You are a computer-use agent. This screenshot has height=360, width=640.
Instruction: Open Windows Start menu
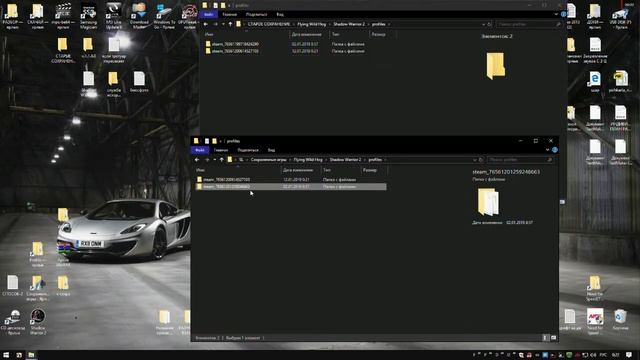pos(6,355)
